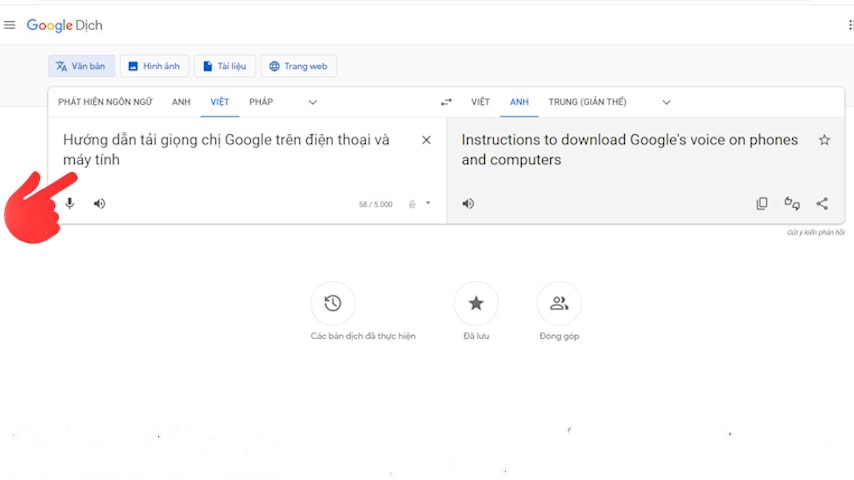Select Anh as source language
Viewport: 854px width, 480px height.
(x=181, y=102)
